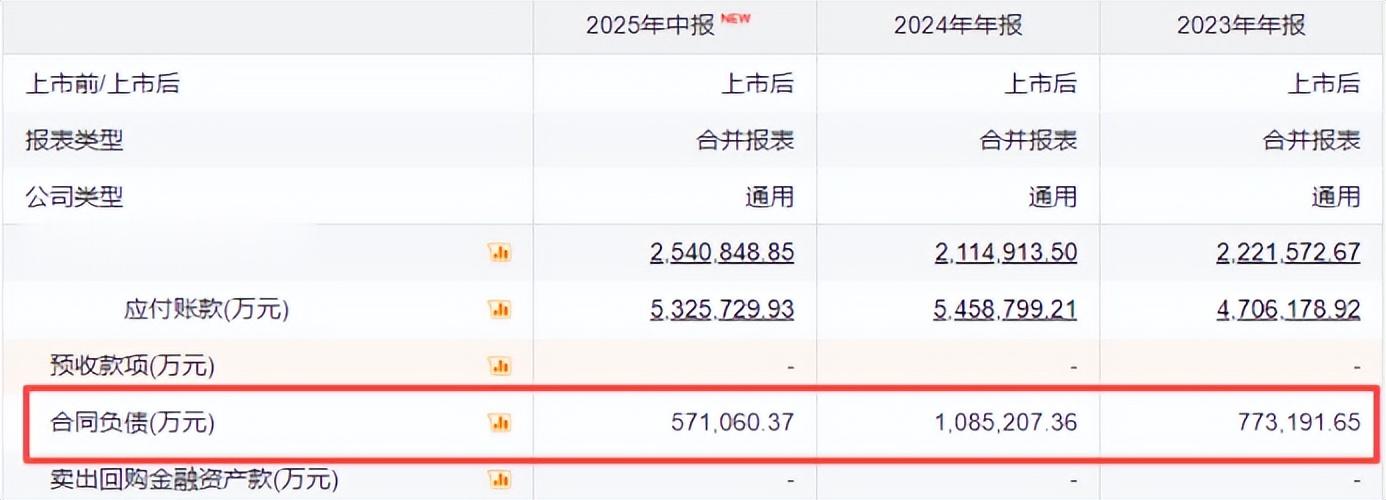
Task: Open the underlined value 2,221,572.67
Action: [1288, 252]
